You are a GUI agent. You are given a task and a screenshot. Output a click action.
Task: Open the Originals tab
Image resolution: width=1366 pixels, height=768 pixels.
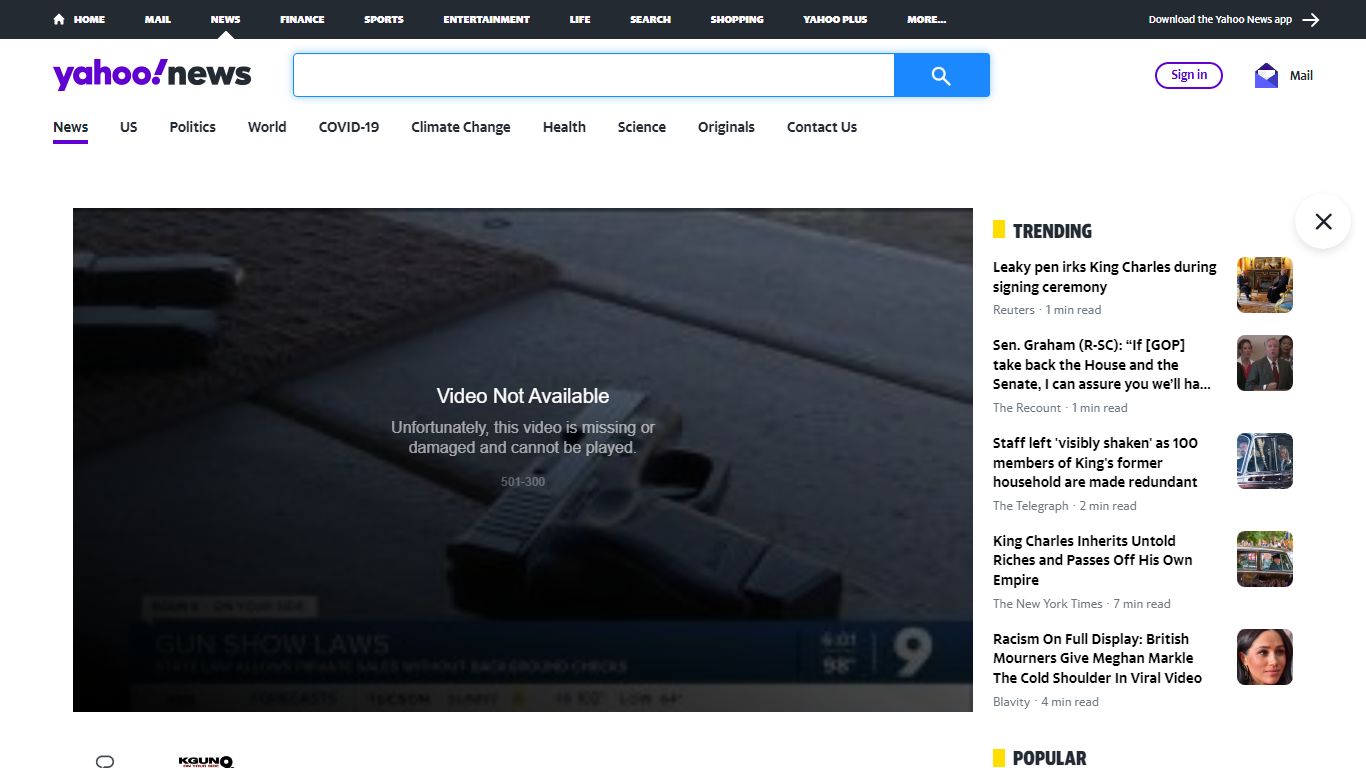tap(726, 127)
